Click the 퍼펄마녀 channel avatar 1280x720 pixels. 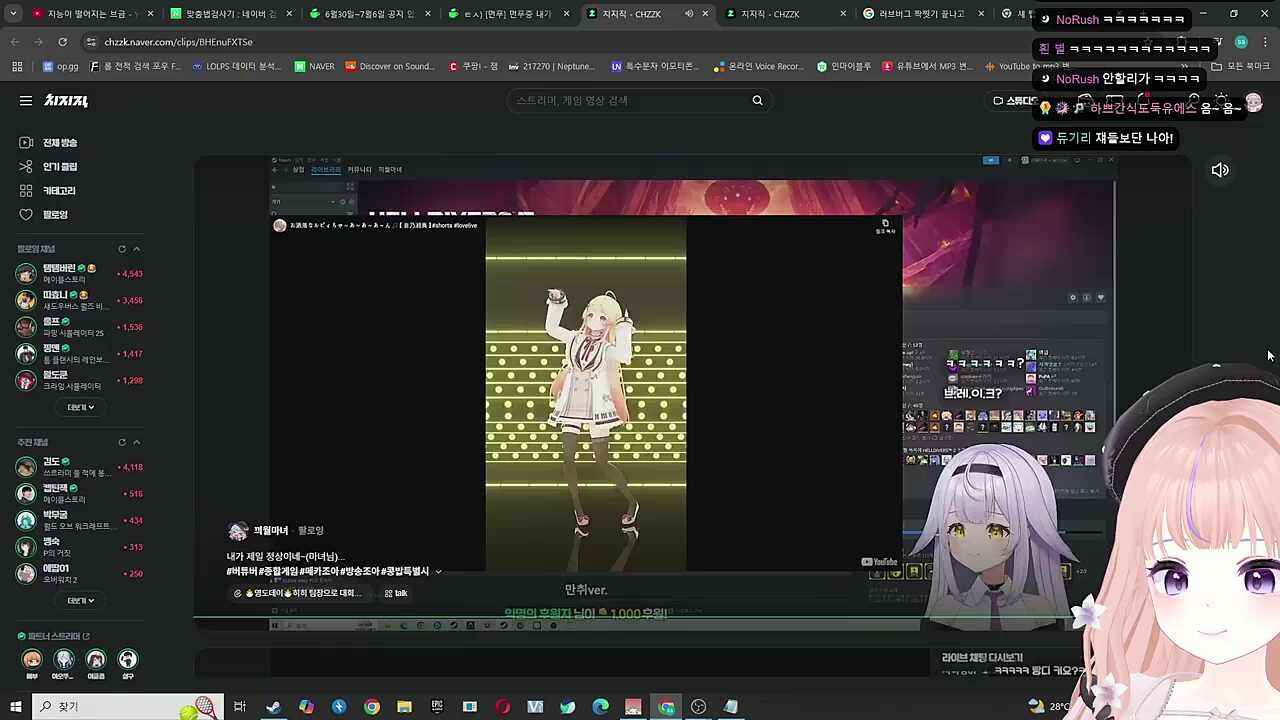point(238,531)
